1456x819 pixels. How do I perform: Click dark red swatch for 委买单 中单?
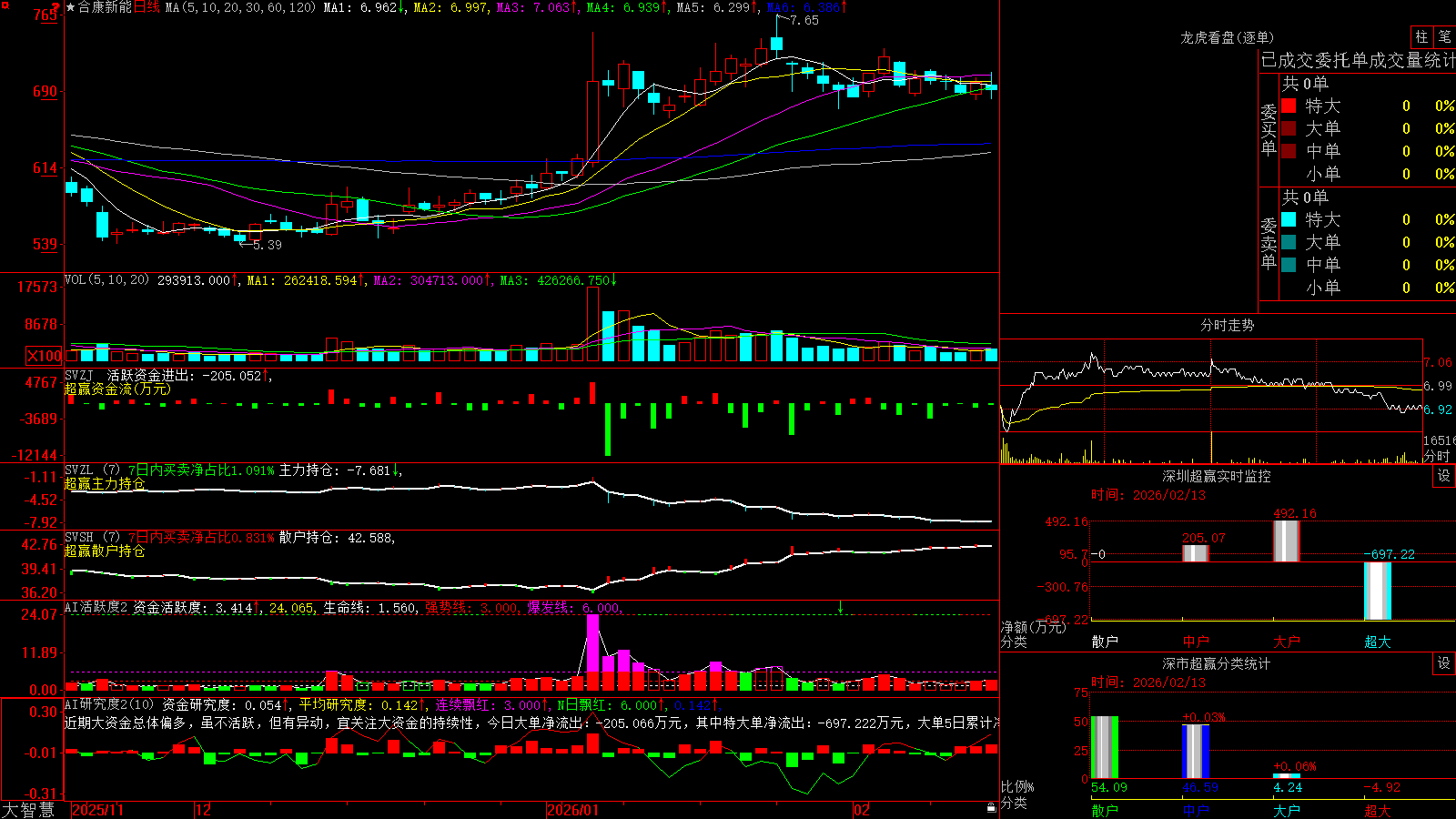pos(1289,150)
